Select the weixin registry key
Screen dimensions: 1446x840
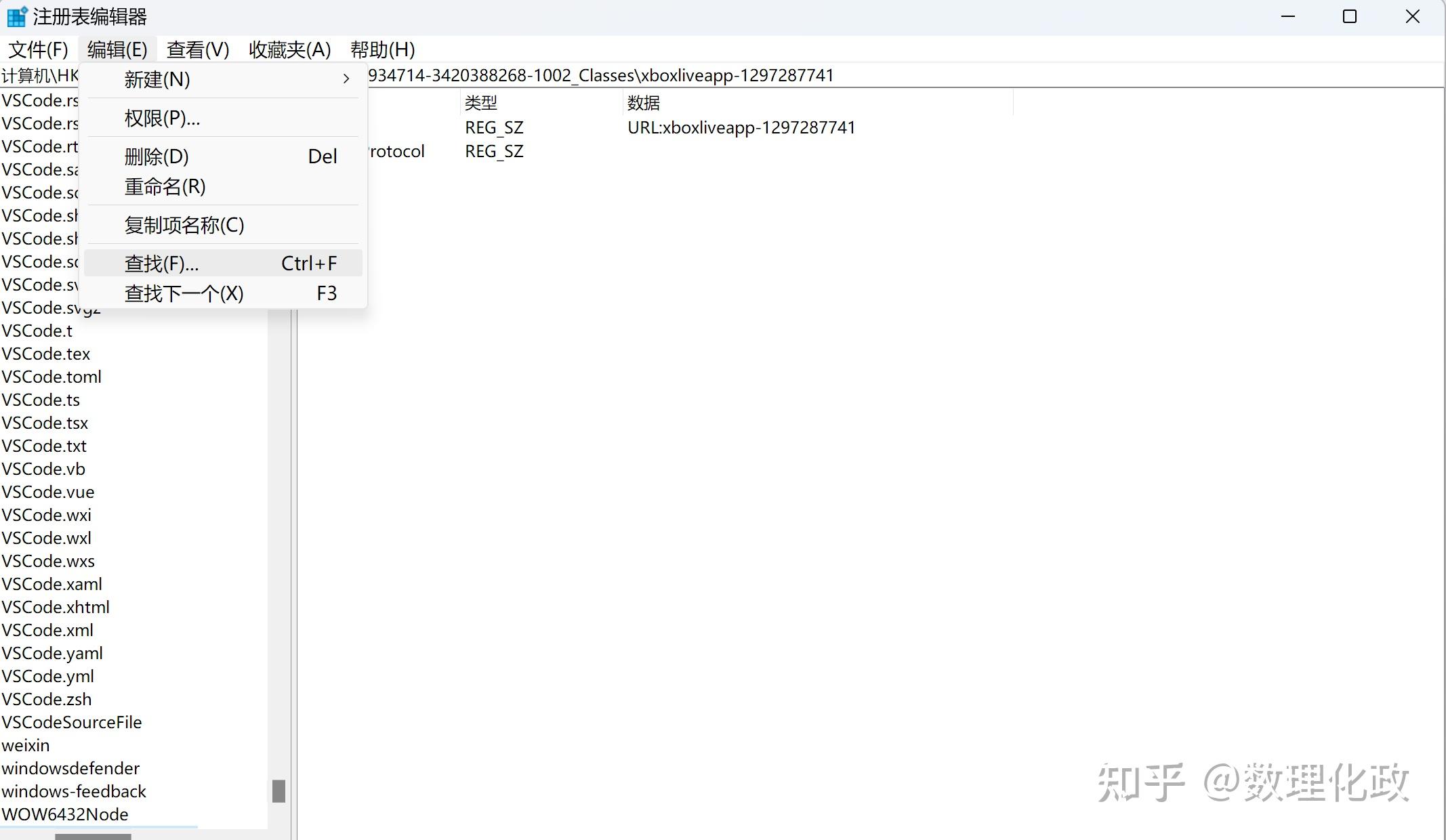coord(26,745)
